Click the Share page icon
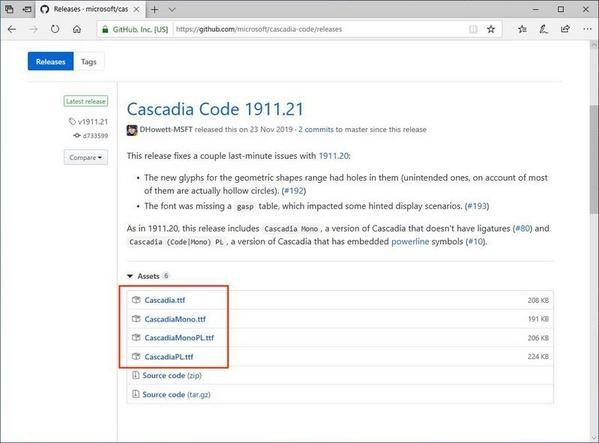Viewport: 599px width, 443px height. click(x=565, y=29)
